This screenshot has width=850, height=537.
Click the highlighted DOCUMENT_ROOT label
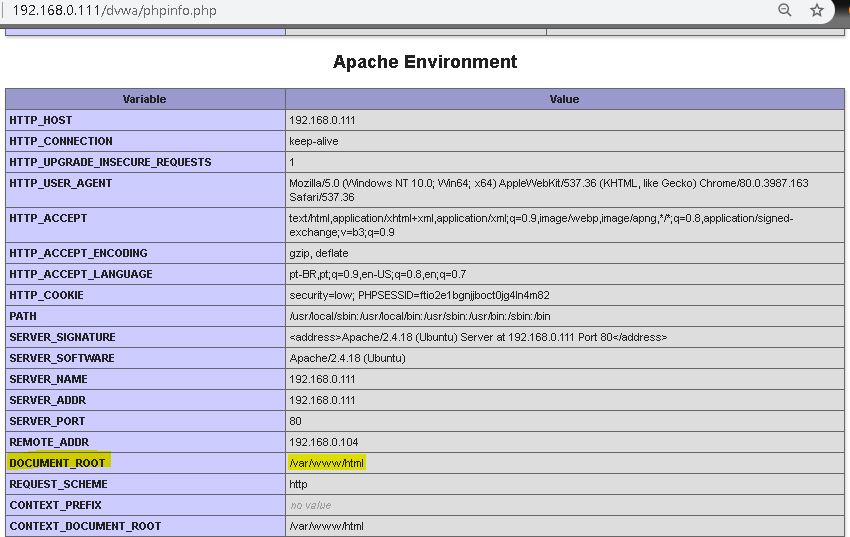pyautogui.click(x=58, y=463)
